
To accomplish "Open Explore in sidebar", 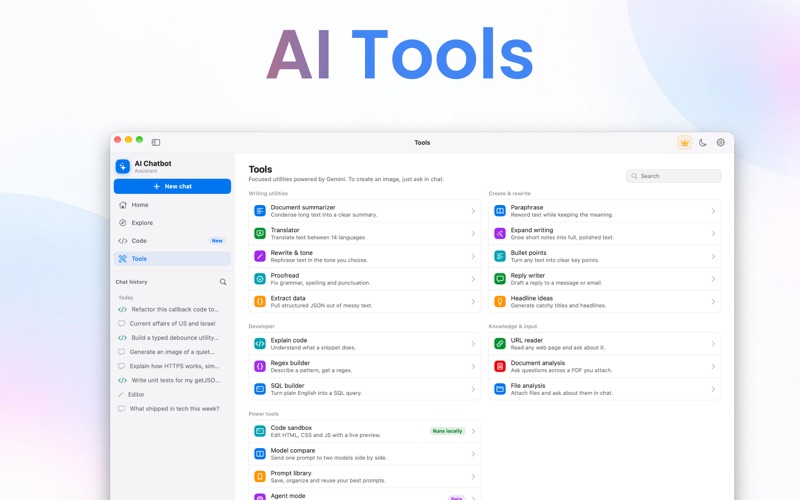I will coord(172,222).
